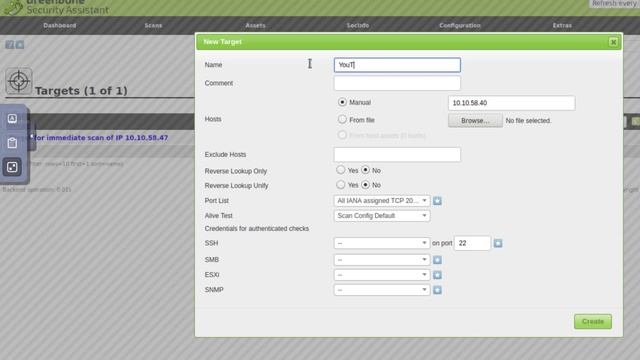Click the clipboard icon in left sidebar
640x360 pixels.
(x=12, y=143)
